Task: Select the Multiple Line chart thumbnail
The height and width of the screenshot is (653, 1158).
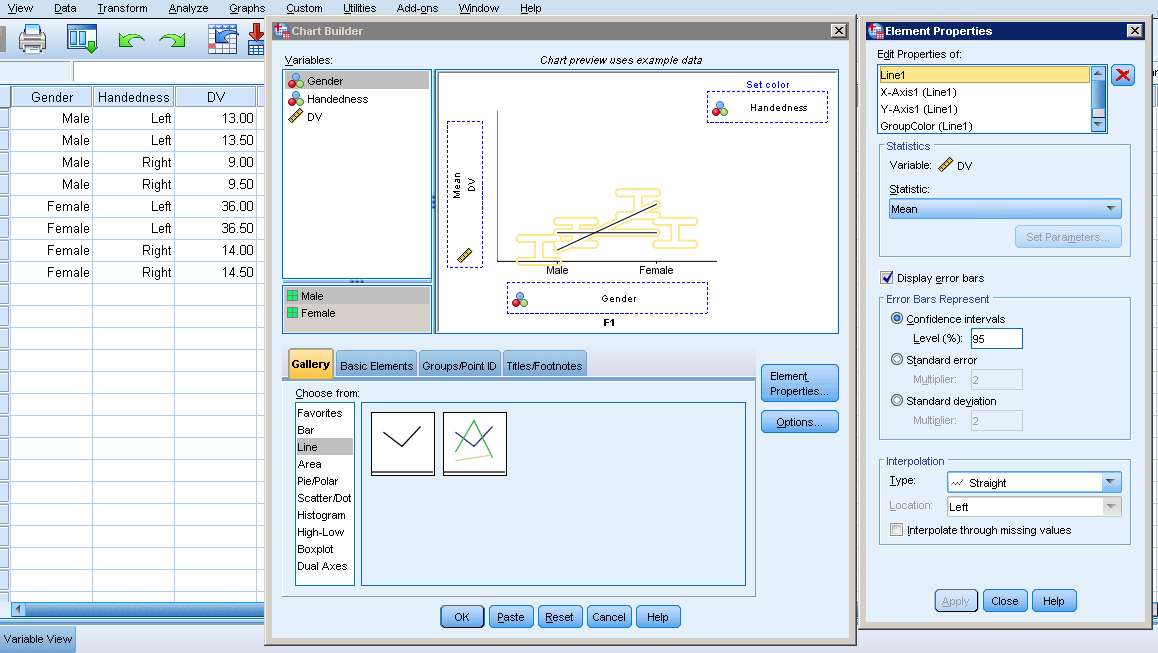Action: (475, 443)
